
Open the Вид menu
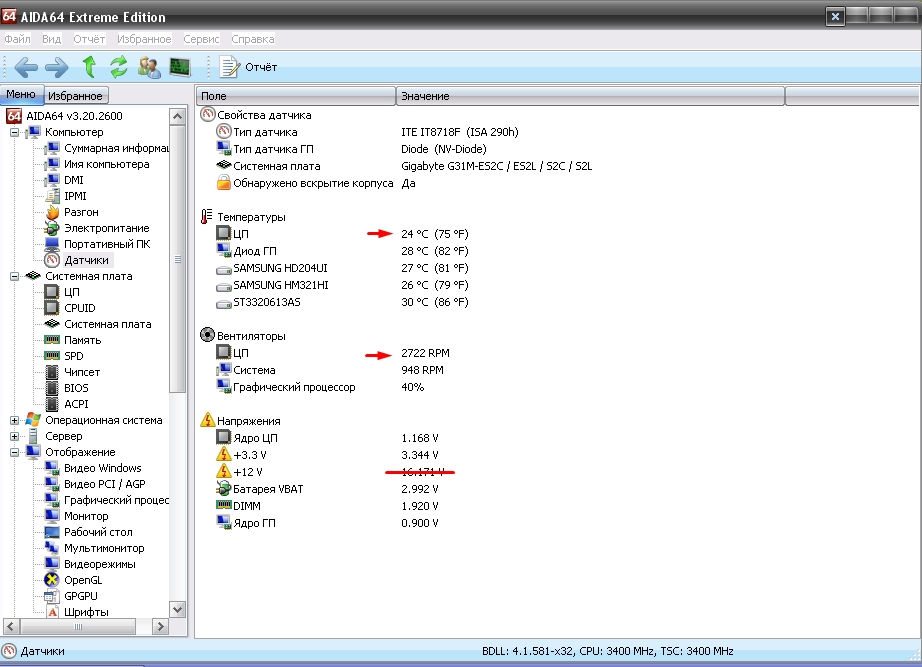(x=51, y=39)
